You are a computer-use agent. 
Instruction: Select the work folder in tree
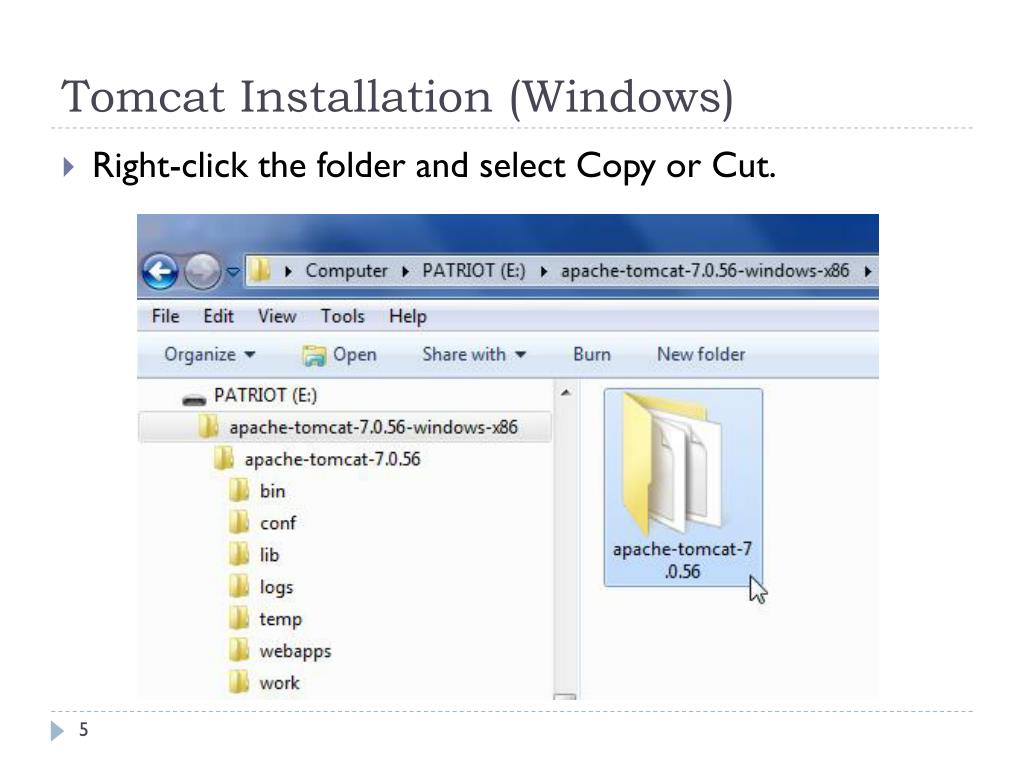coord(280,683)
